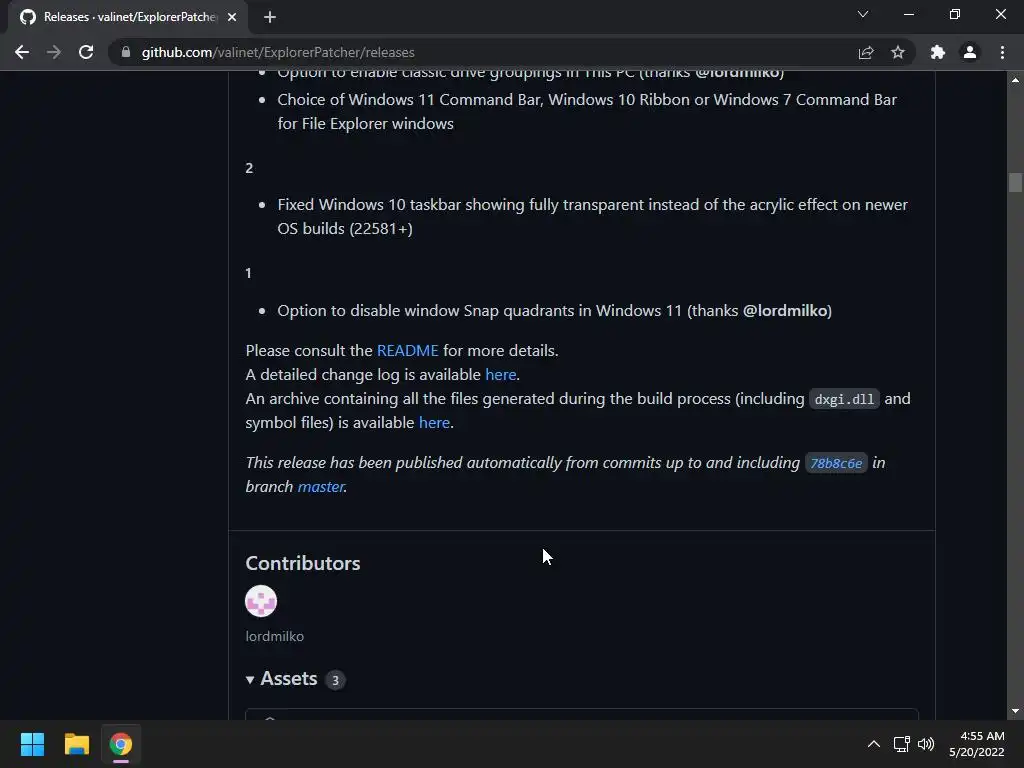Click the Assets count badge 3

(335, 680)
